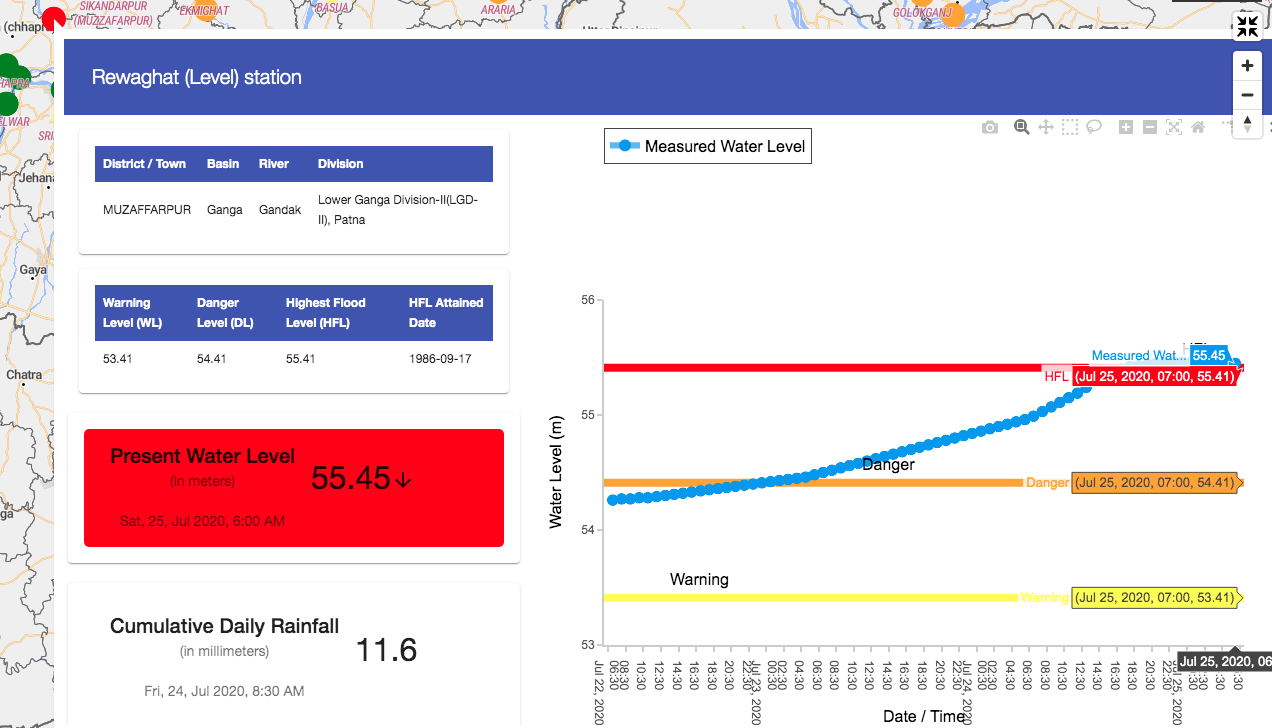1272x728 pixels.
Task: Click chart toolbar Zoom In plus icon
Action: [x=1126, y=127]
